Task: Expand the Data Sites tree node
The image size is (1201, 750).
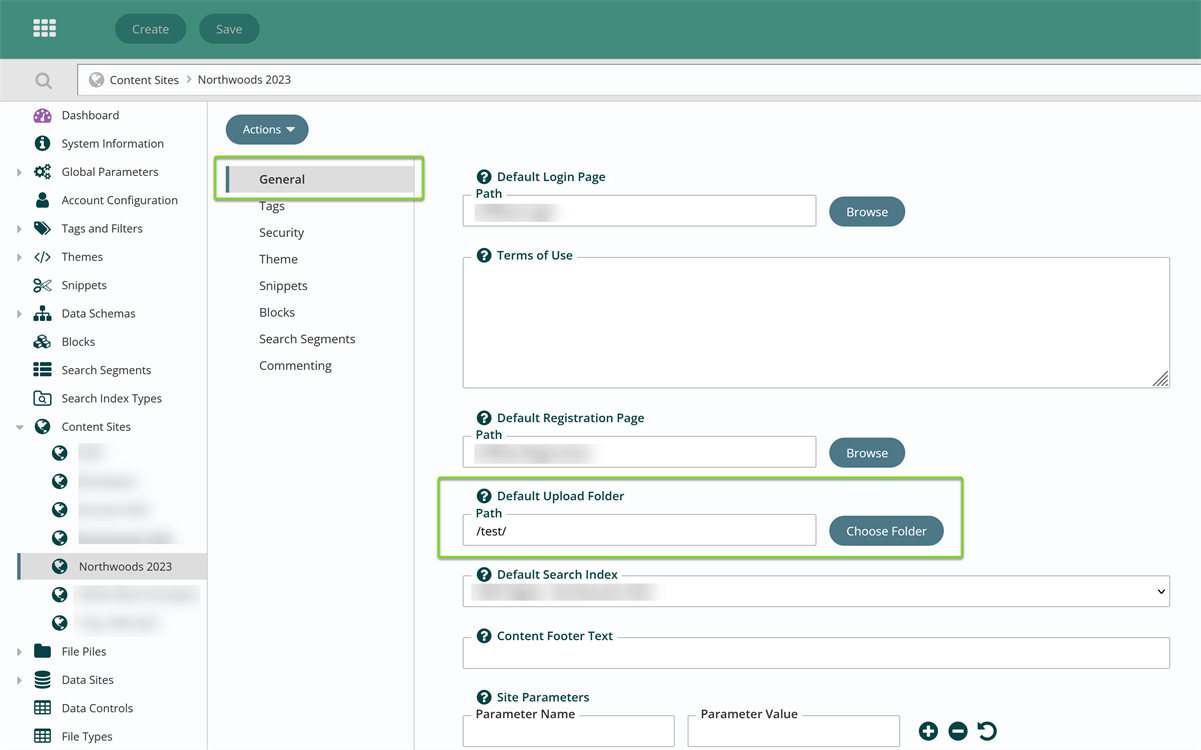Action: click(19, 680)
